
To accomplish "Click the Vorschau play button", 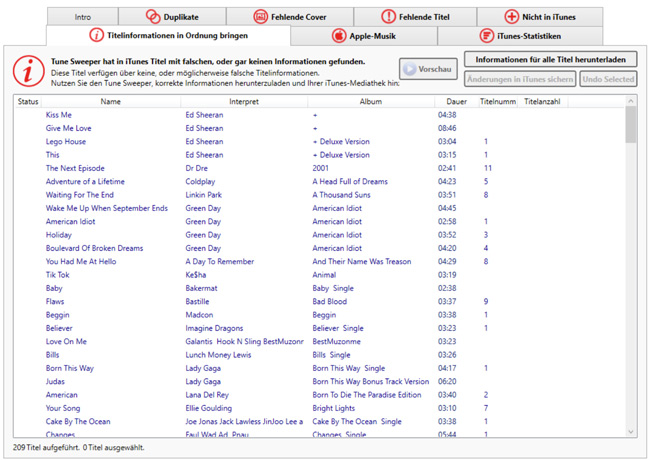I will 428,69.
